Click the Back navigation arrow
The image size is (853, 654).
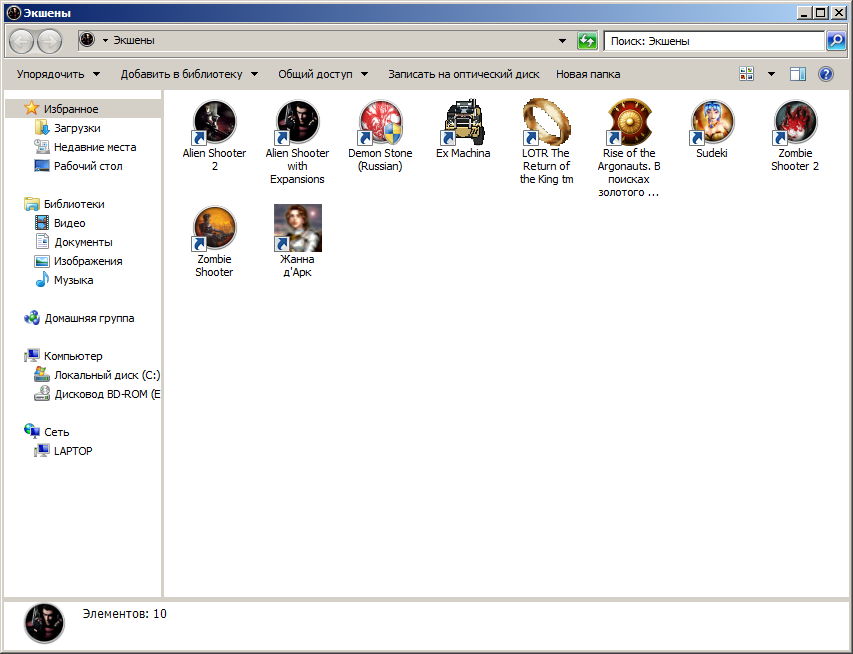tap(21, 41)
